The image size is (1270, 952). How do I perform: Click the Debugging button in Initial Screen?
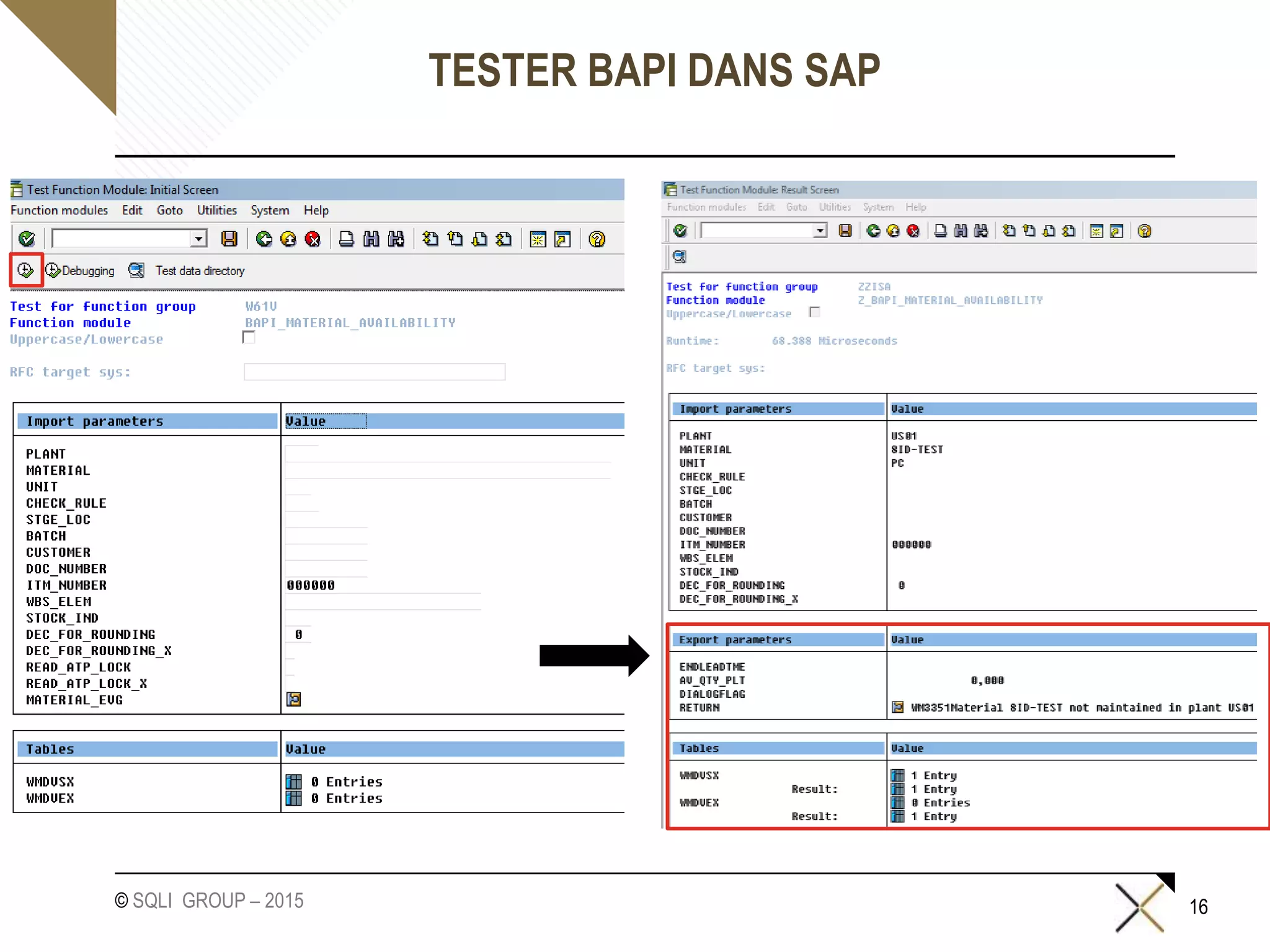[80, 271]
